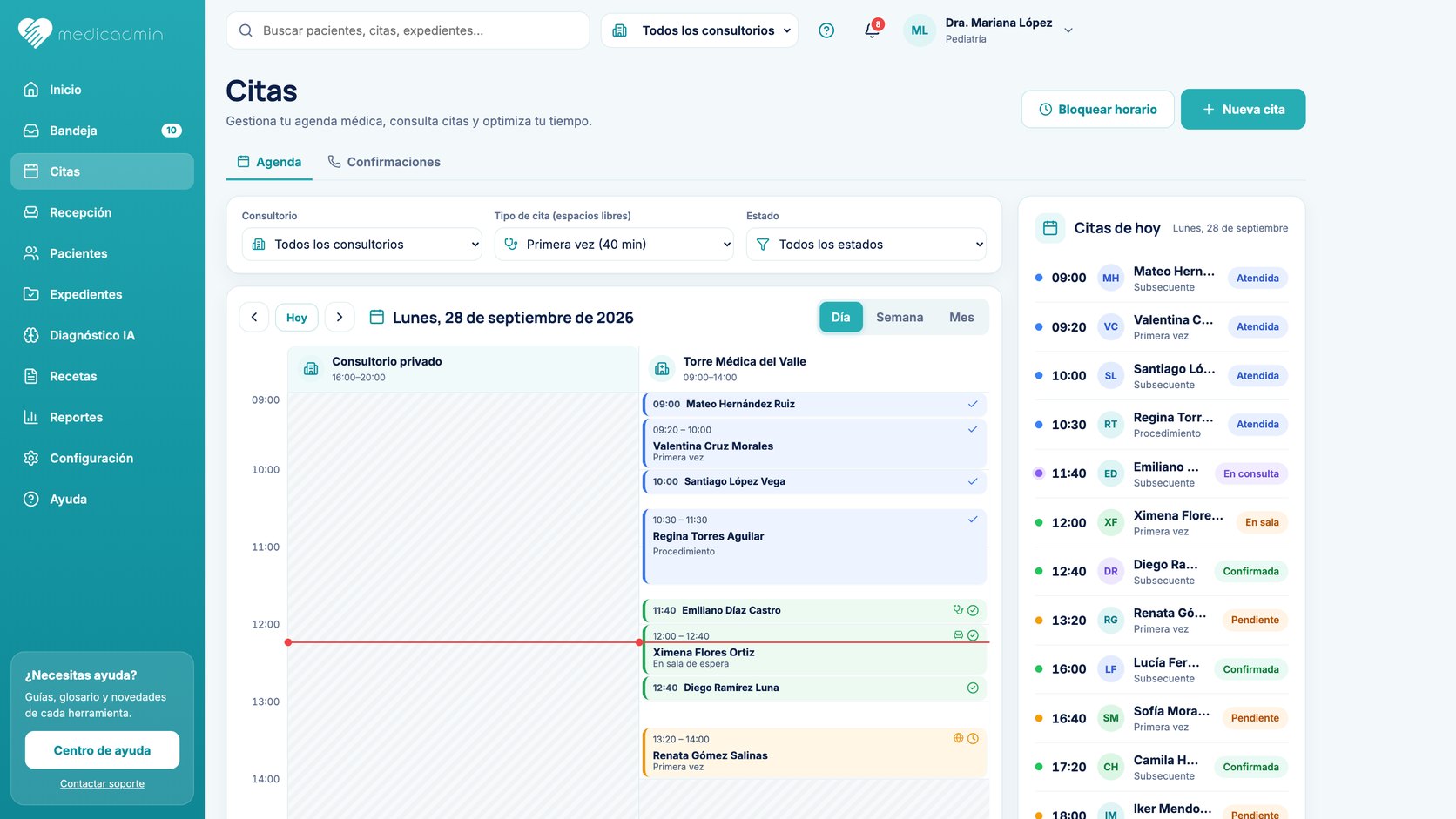Click stethoscope icon on Emiliano Díaz Castro appointment
This screenshot has width=1456, height=819.
(958, 610)
